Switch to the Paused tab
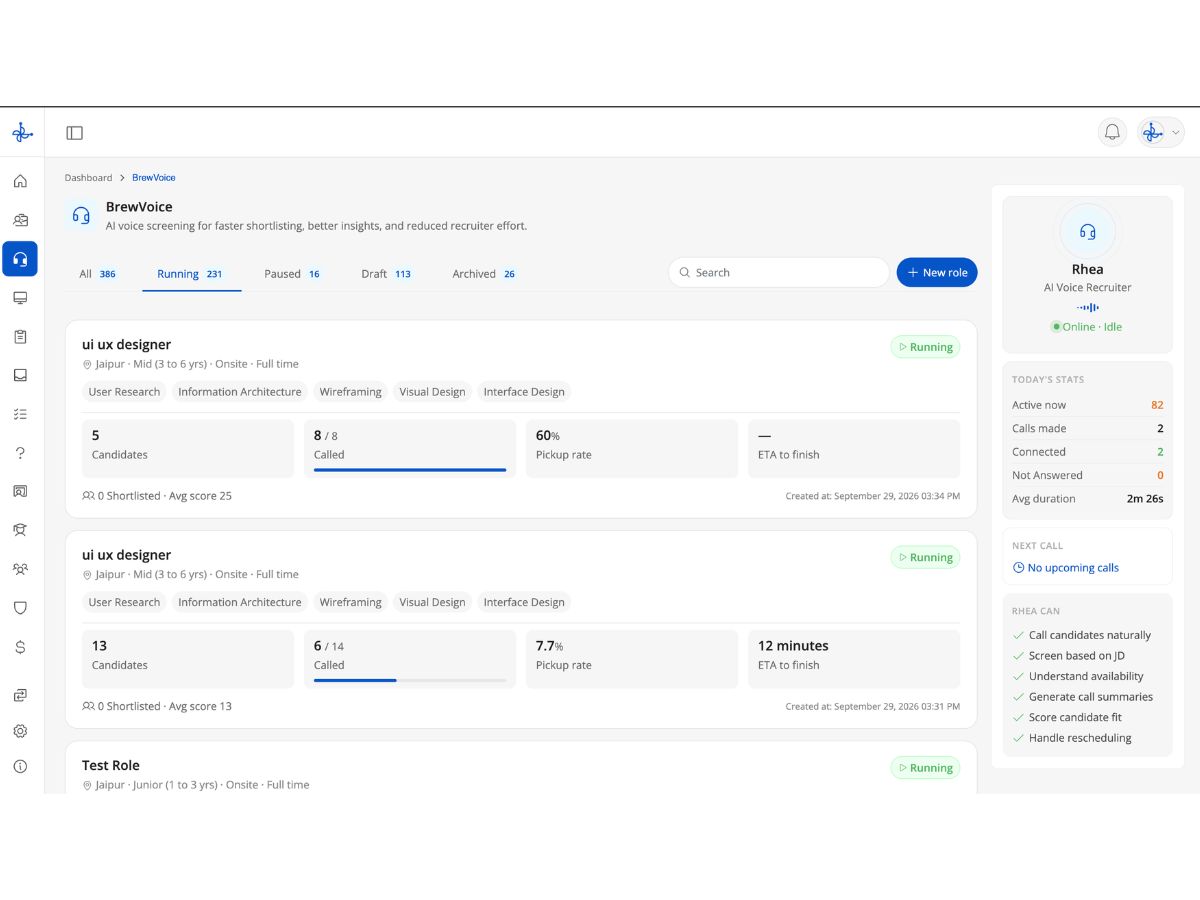The image size is (1200, 900). coord(292,274)
